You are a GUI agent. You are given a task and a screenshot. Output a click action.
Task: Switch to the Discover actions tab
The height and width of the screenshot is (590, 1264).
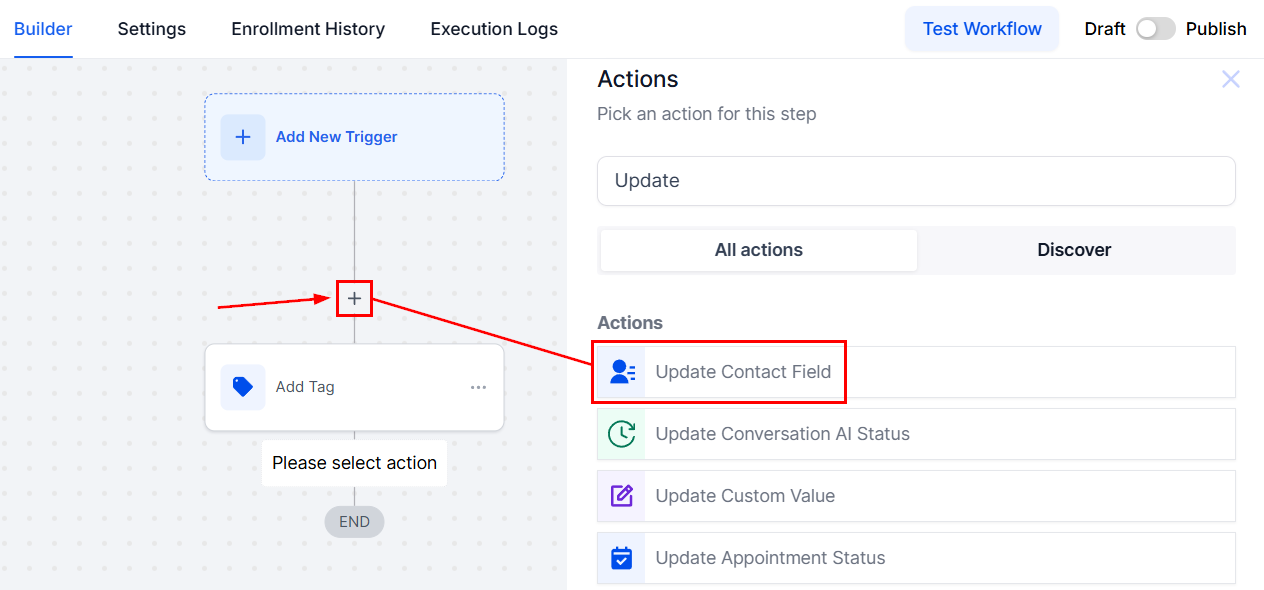point(1074,250)
